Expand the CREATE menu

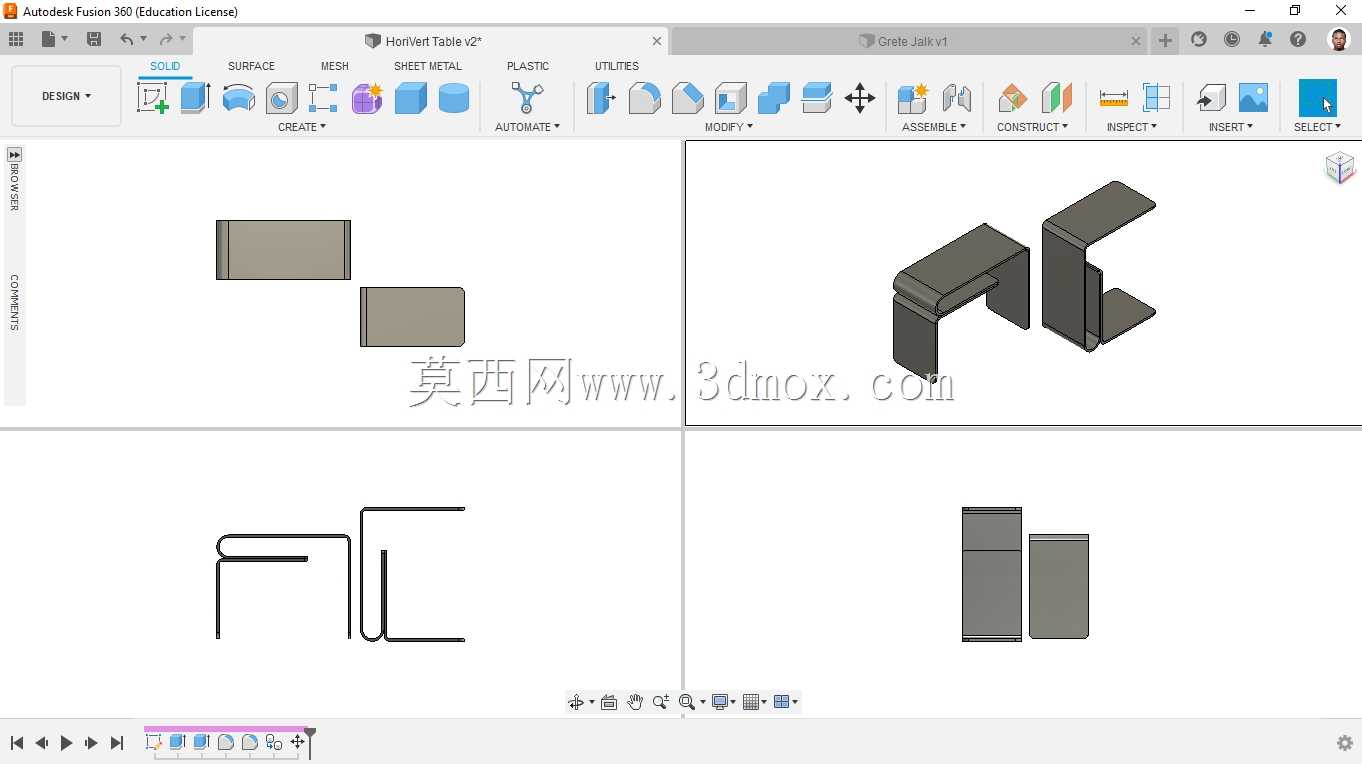[302, 127]
